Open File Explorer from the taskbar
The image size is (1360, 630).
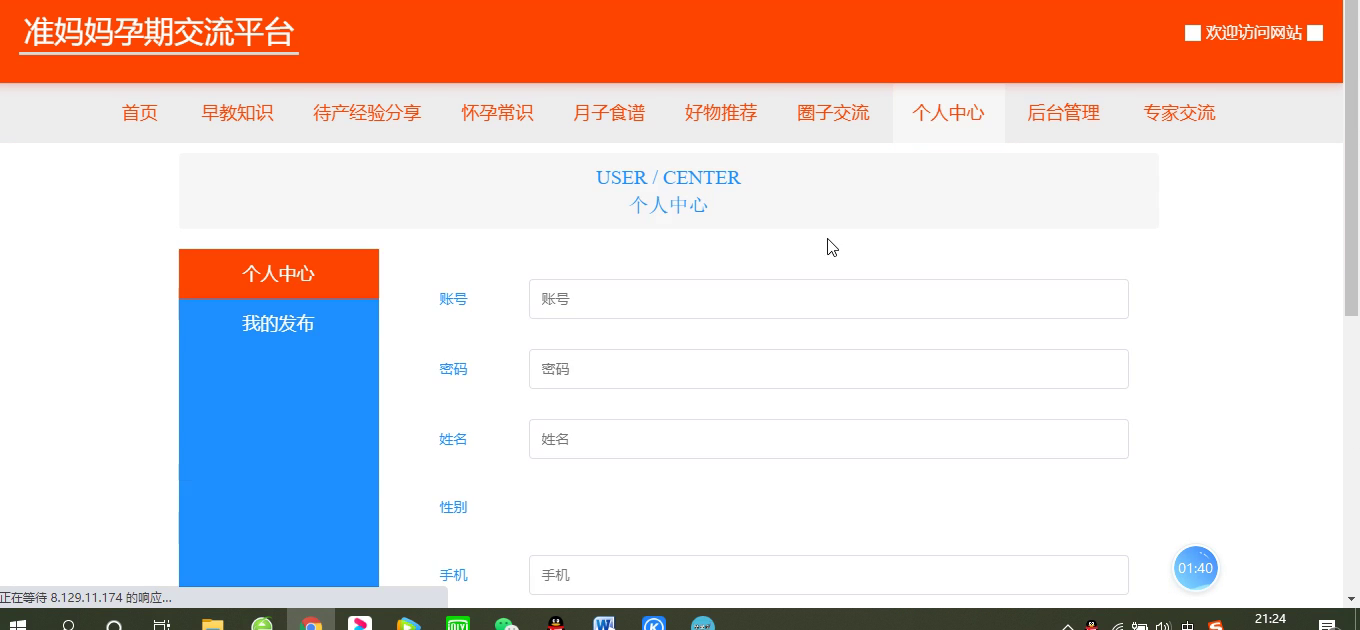(x=212, y=623)
